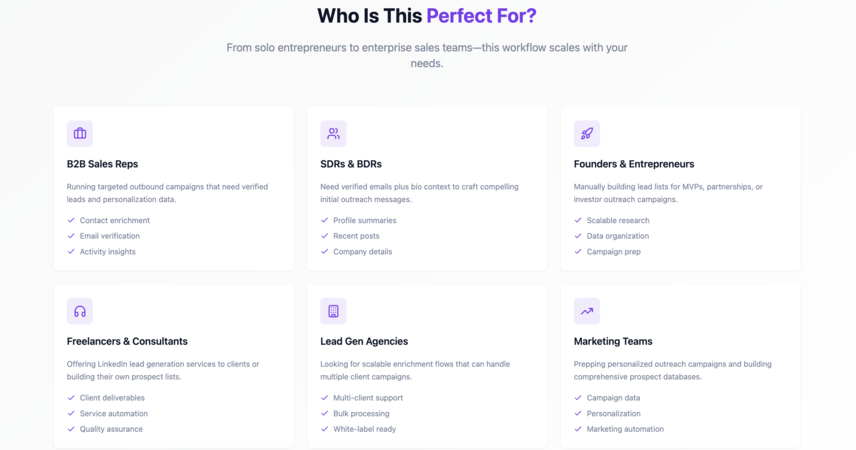Click the building icon above Lead Gen Agencies
Screen dimensions: 856x450
pyautogui.click(x=333, y=311)
